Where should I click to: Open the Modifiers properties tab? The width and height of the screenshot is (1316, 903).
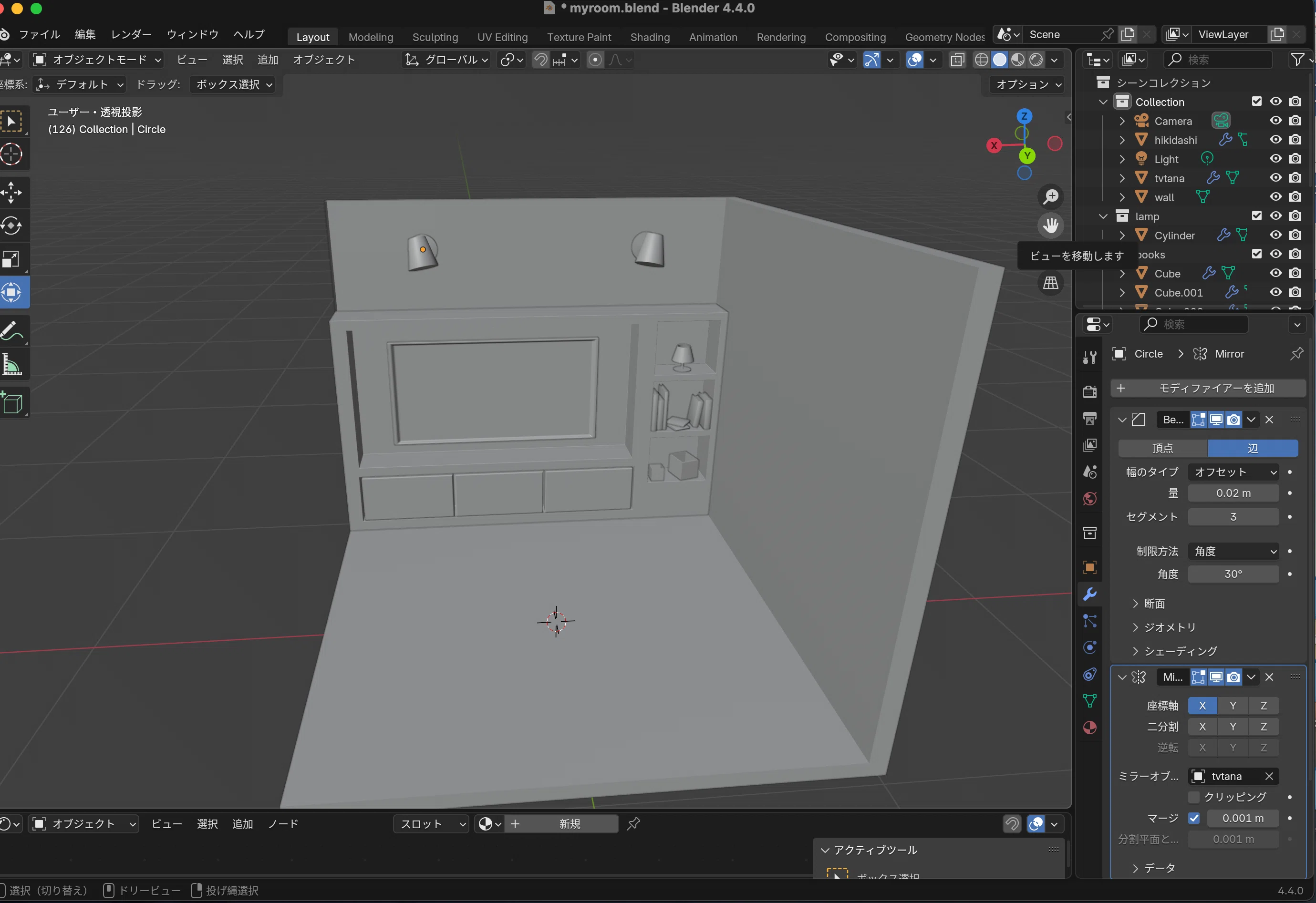pos(1089,594)
